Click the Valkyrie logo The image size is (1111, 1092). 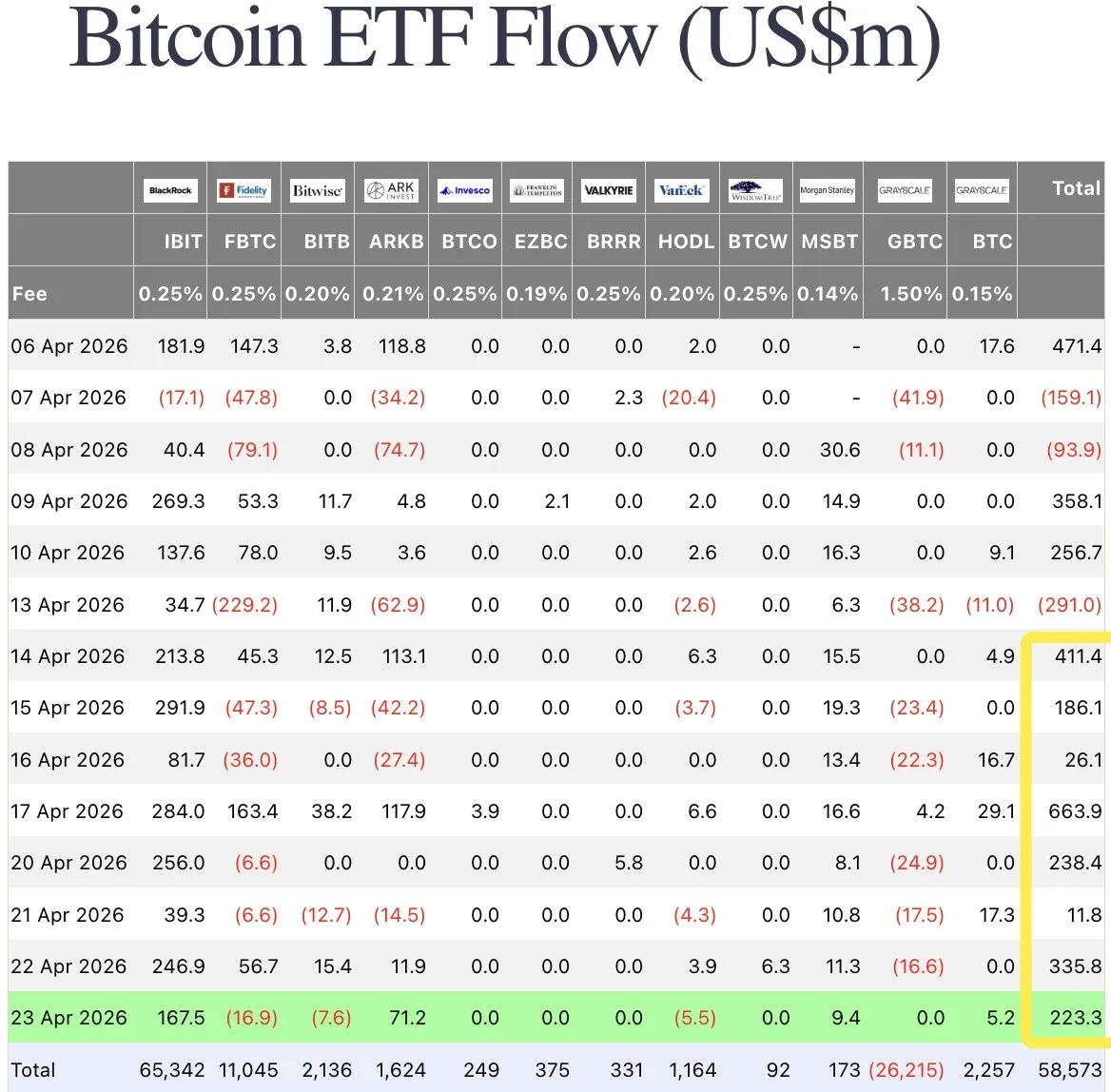pos(609,190)
